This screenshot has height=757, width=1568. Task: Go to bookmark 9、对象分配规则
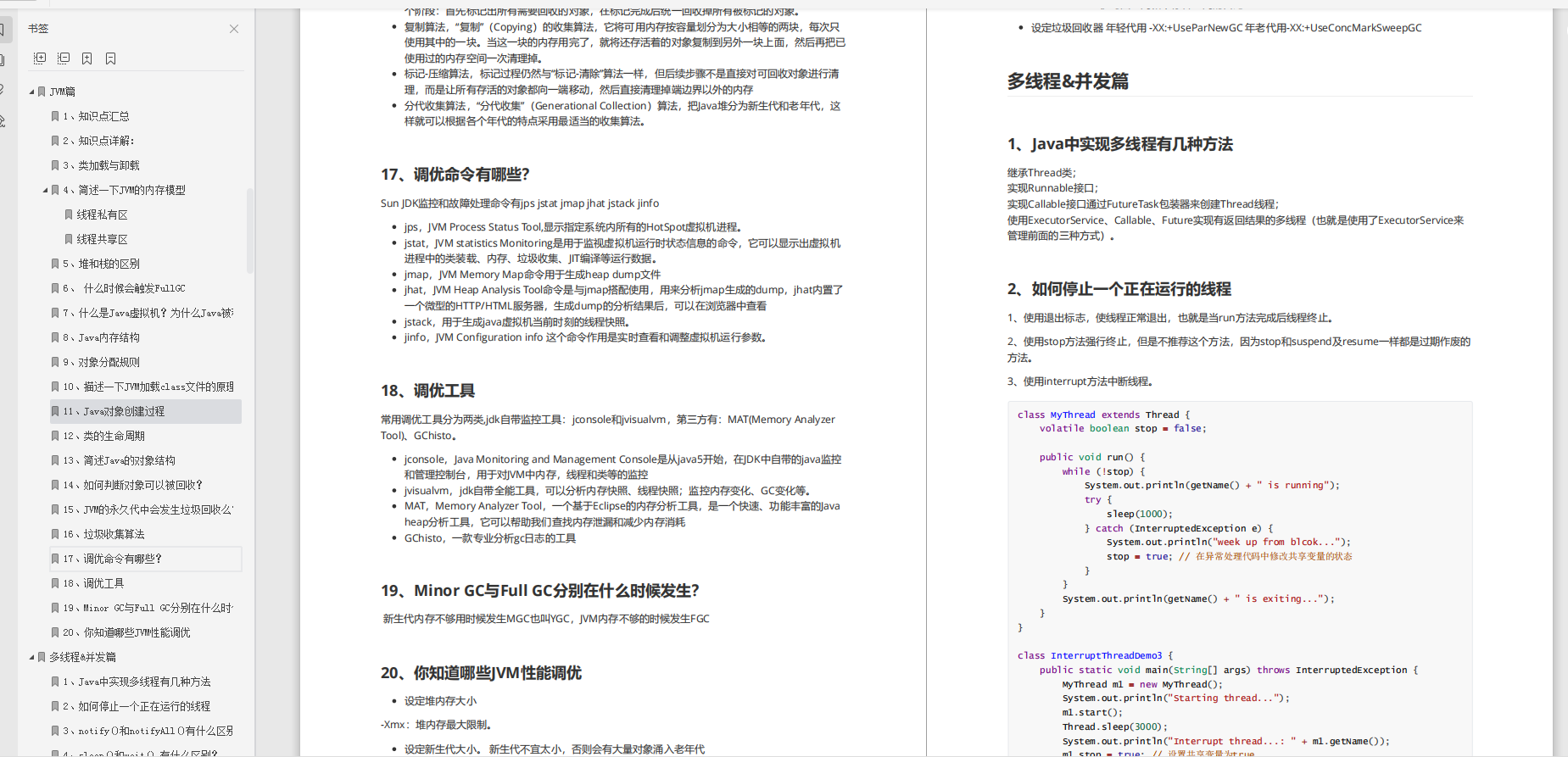101,362
